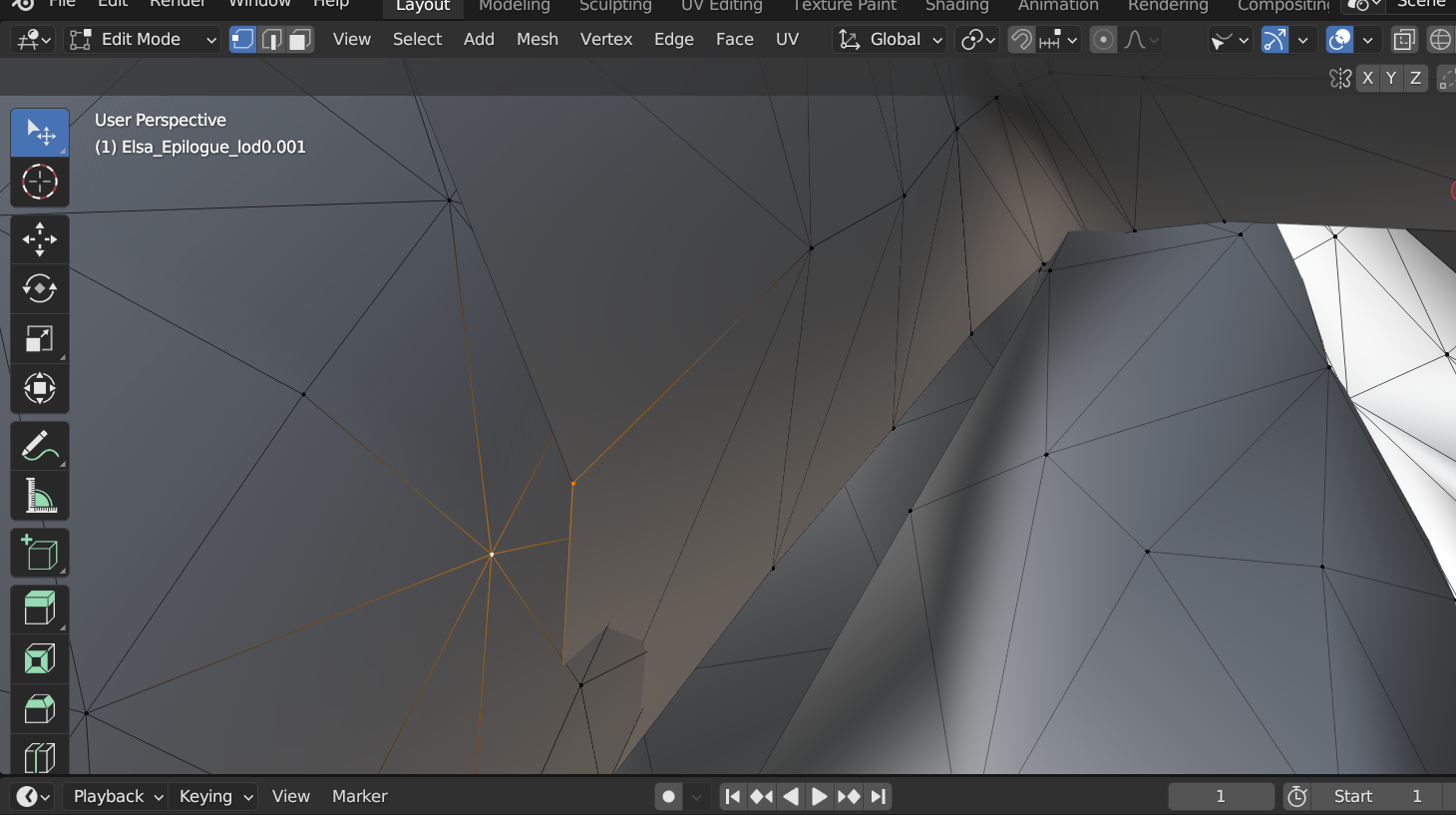Select the Scale tool
This screenshot has height=815, width=1456.
coord(40,339)
